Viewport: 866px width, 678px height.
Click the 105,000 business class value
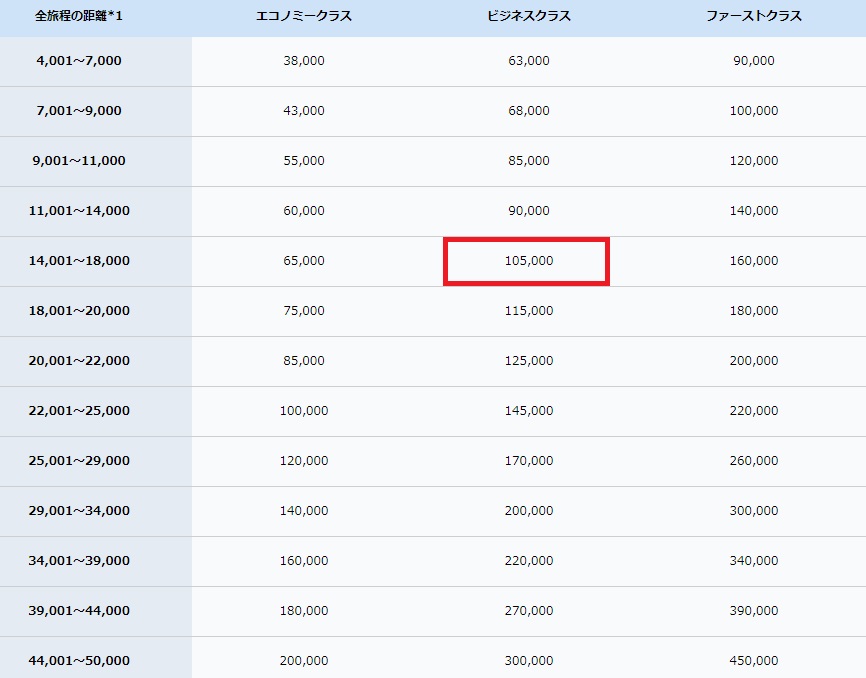click(529, 261)
